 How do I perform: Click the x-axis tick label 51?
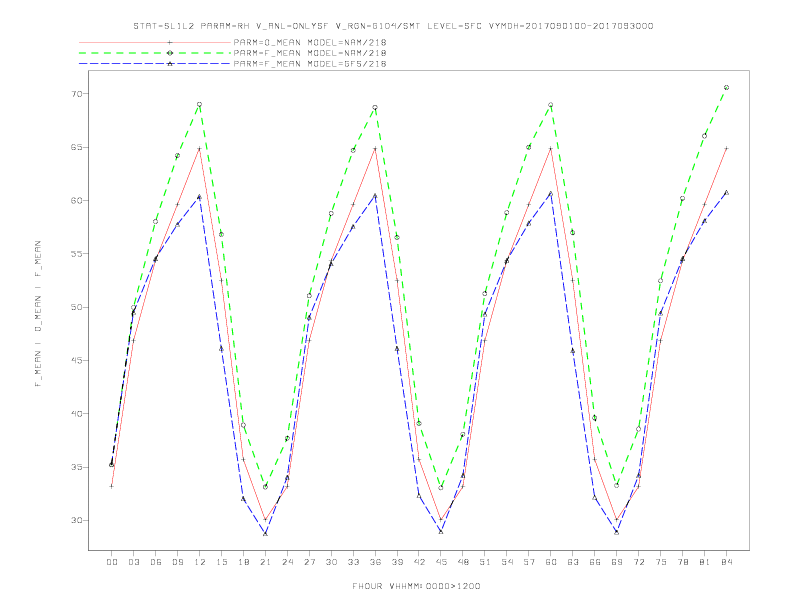coord(485,562)
